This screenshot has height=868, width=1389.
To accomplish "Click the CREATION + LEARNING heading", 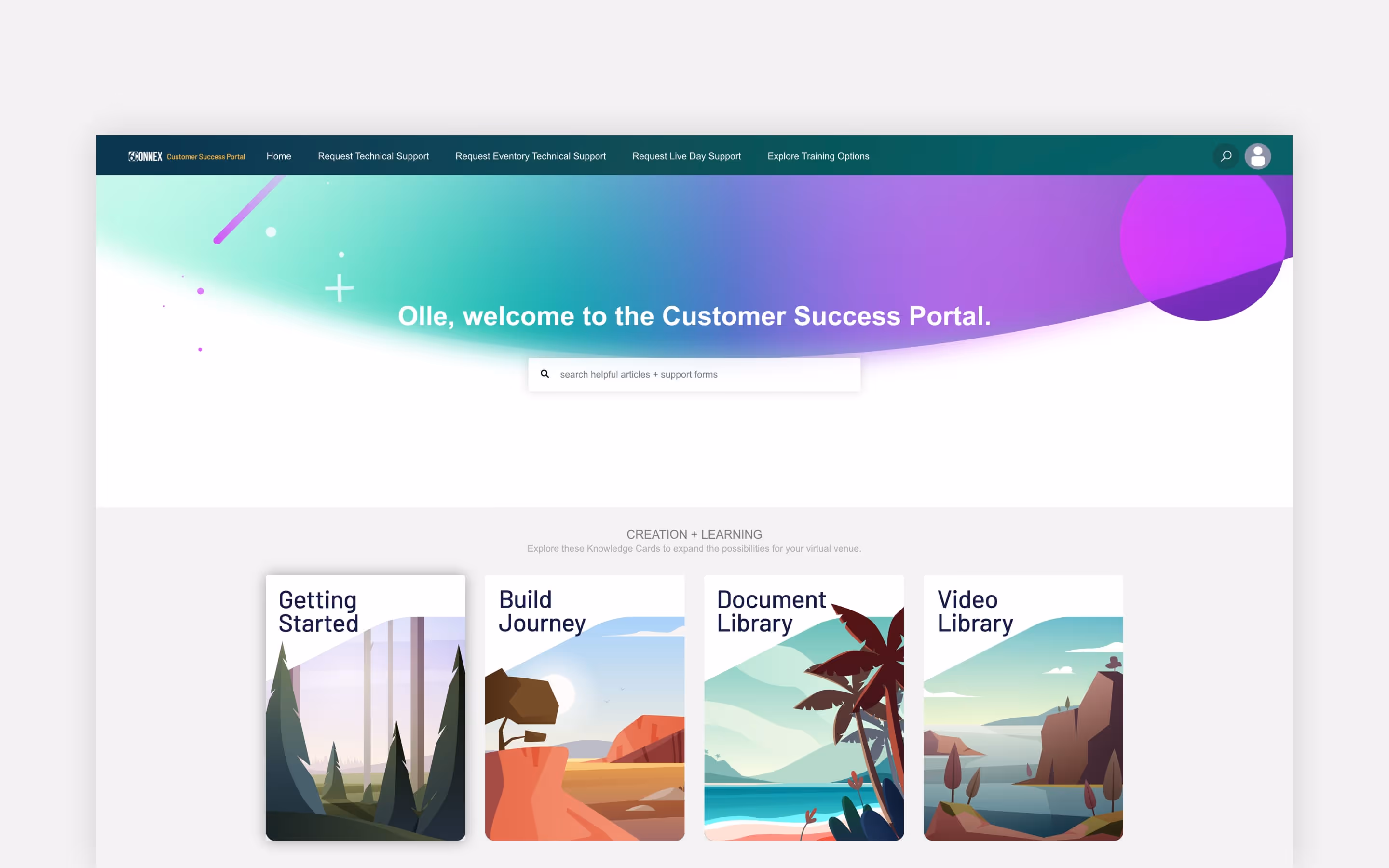I will coord(694,534).
